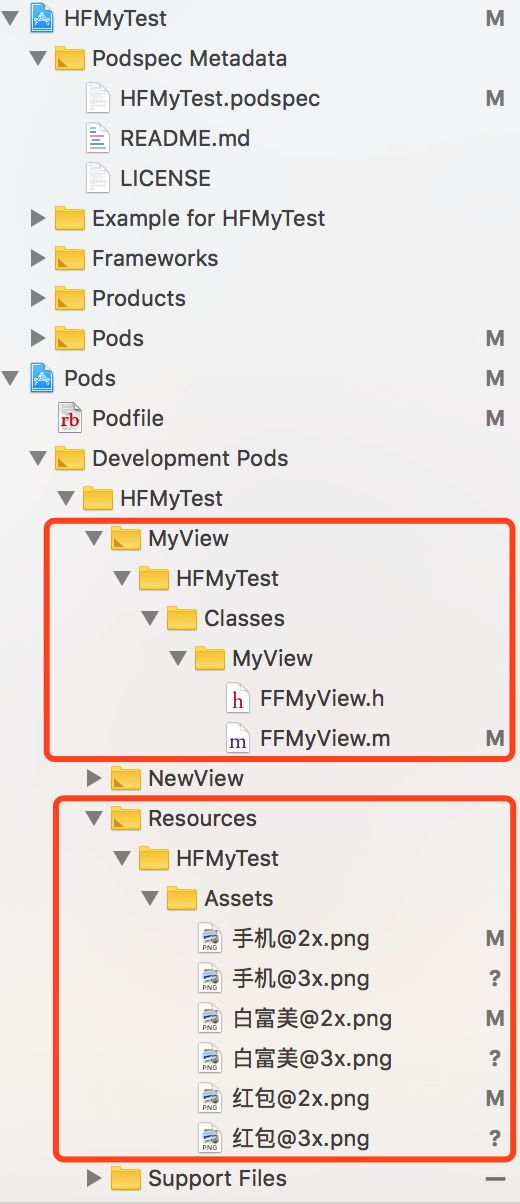Click the Pods project blueprint icon
Screen dimensions: 520x1204
point(42,378)
